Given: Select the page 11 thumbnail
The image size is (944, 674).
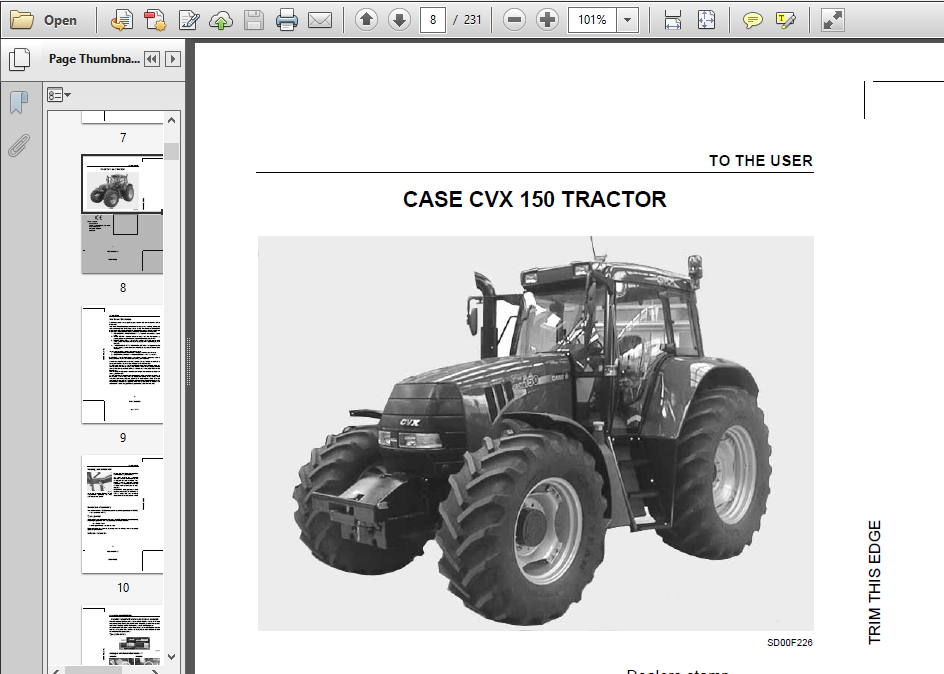Looking at the screenshot, I should pyautogui.click(x=122, y=635).
